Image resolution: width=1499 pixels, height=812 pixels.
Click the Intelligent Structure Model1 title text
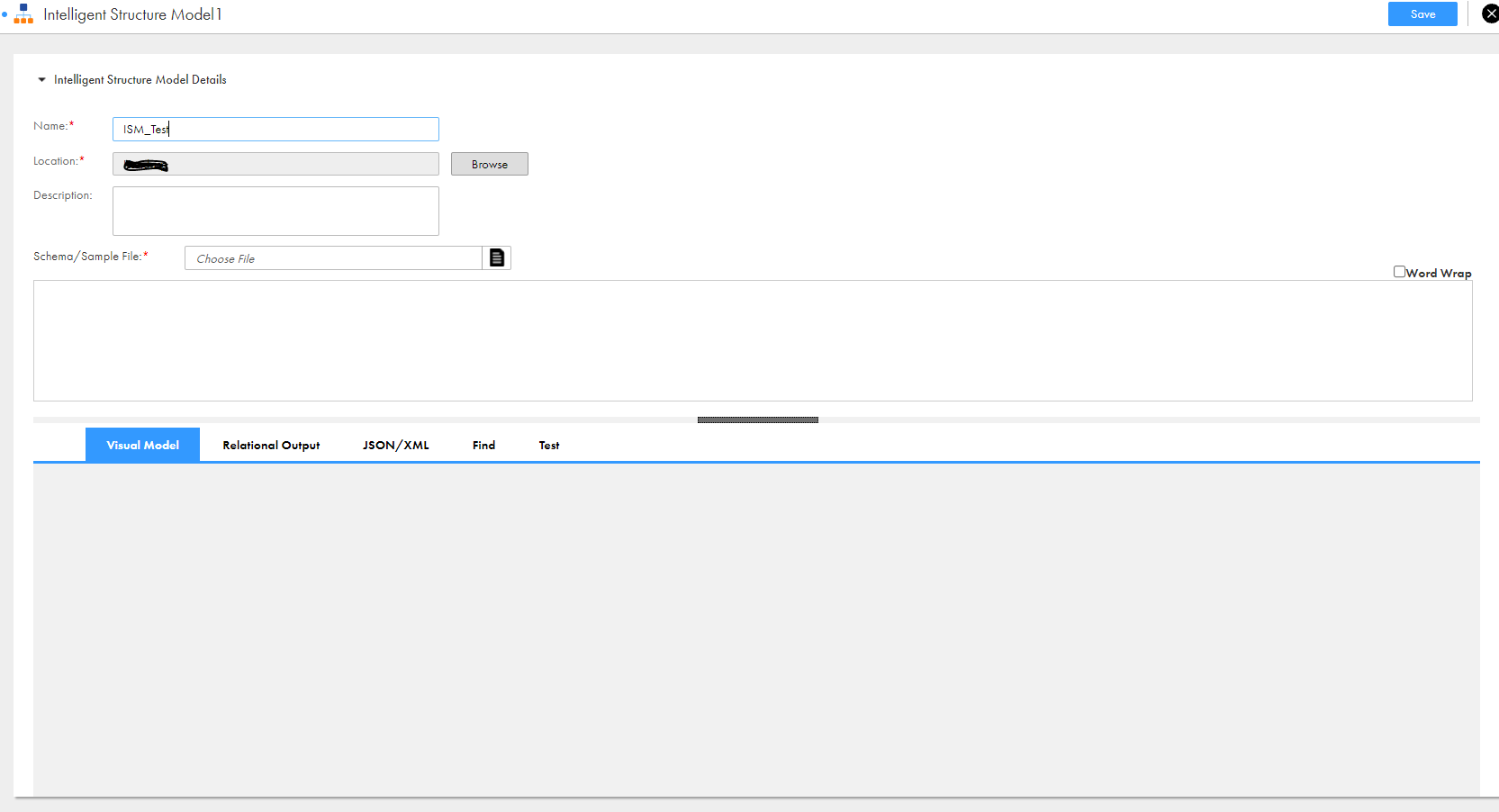coord(132,14)
